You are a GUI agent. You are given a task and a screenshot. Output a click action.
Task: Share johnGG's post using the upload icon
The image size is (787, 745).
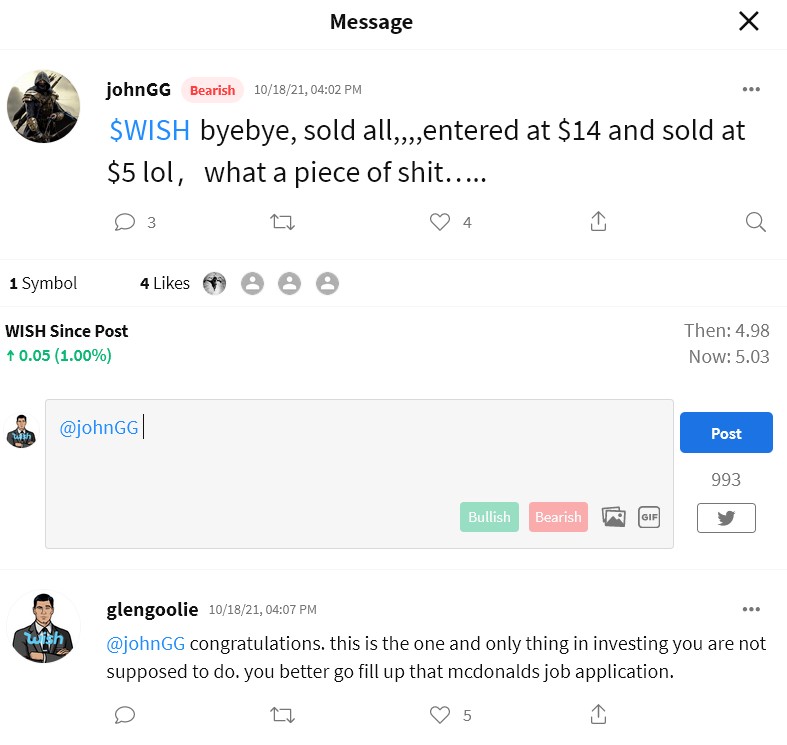598,221
